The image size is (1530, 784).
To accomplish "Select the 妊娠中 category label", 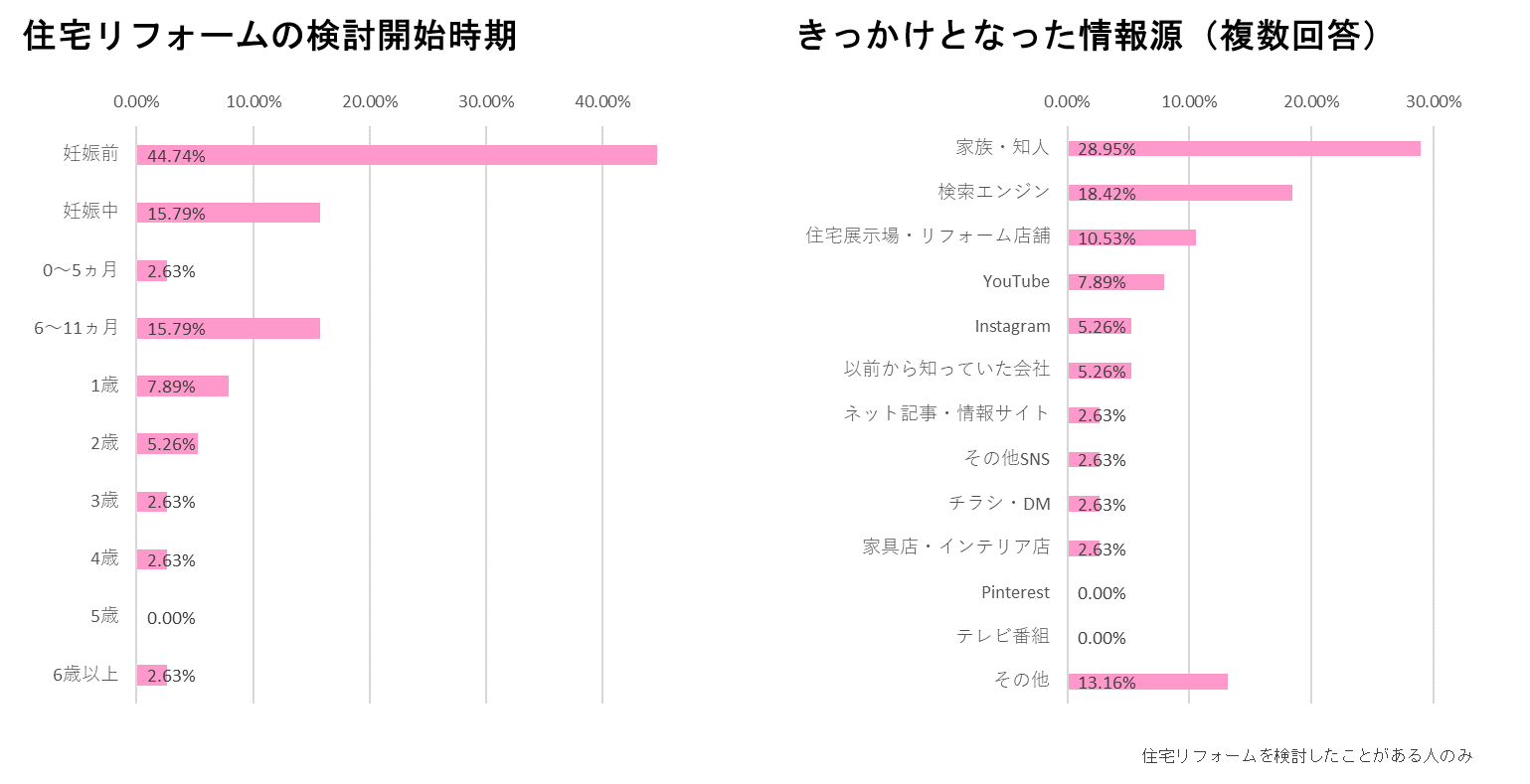I will point(90,211).
